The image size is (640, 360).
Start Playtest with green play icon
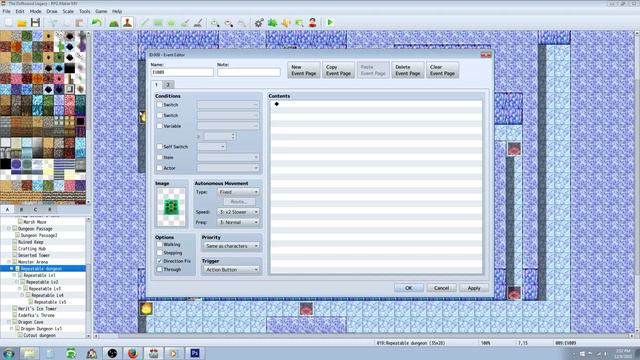click(330, 23)
